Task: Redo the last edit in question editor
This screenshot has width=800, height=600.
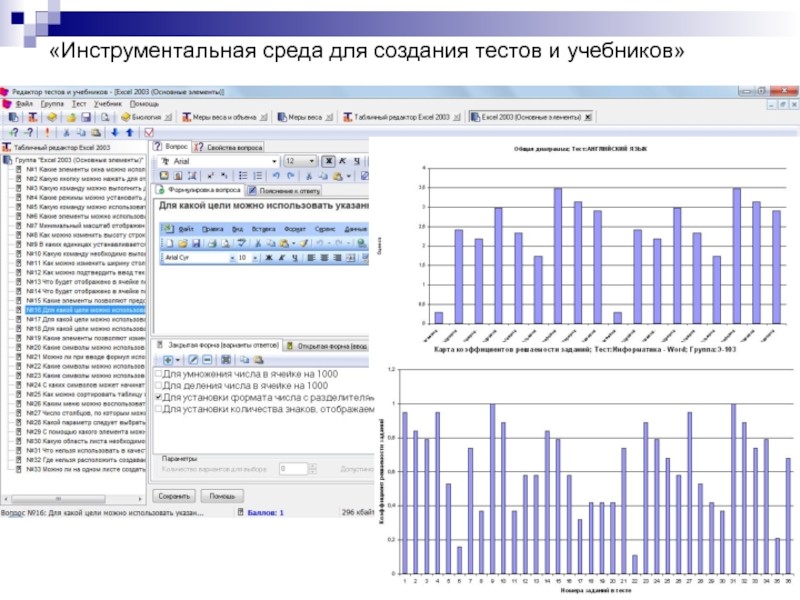Action: pos(291,176)
